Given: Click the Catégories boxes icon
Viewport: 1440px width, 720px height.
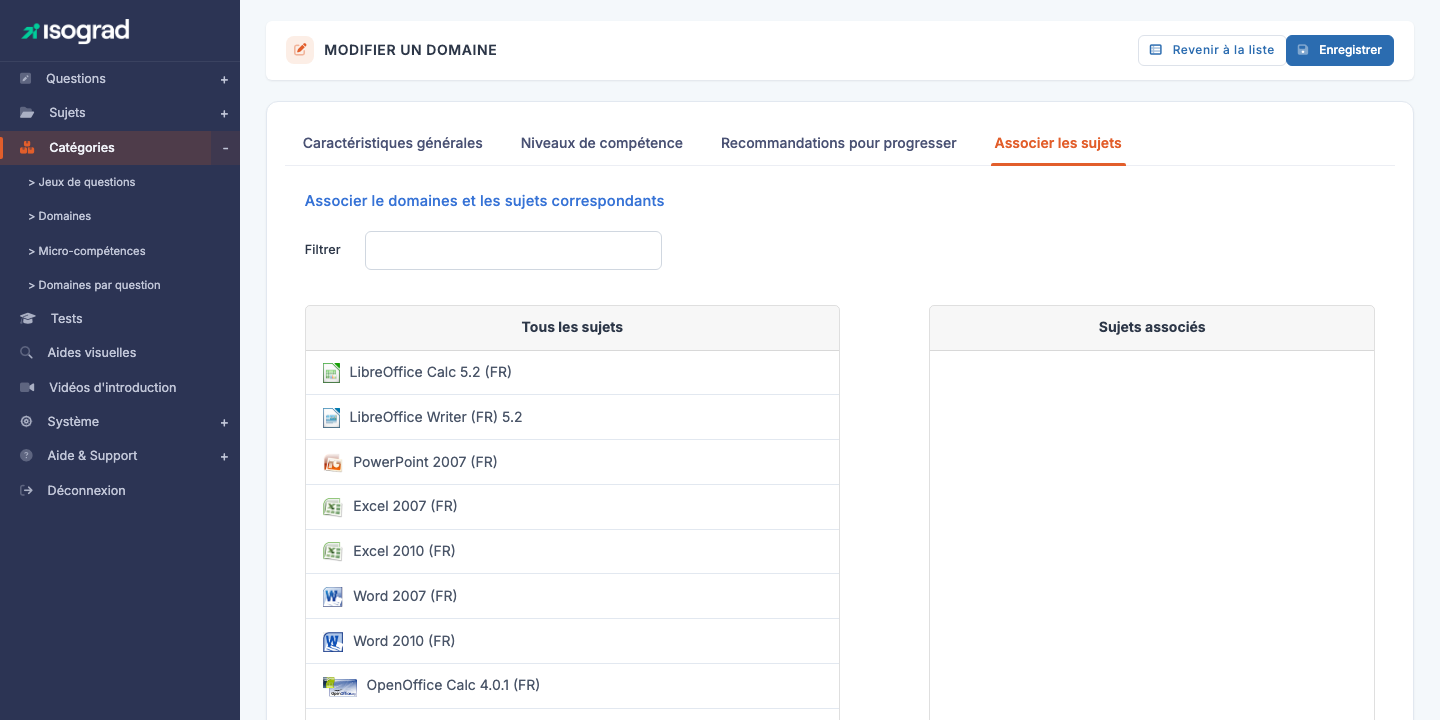Looking at the screenshot, I should (x=27, y=148).
